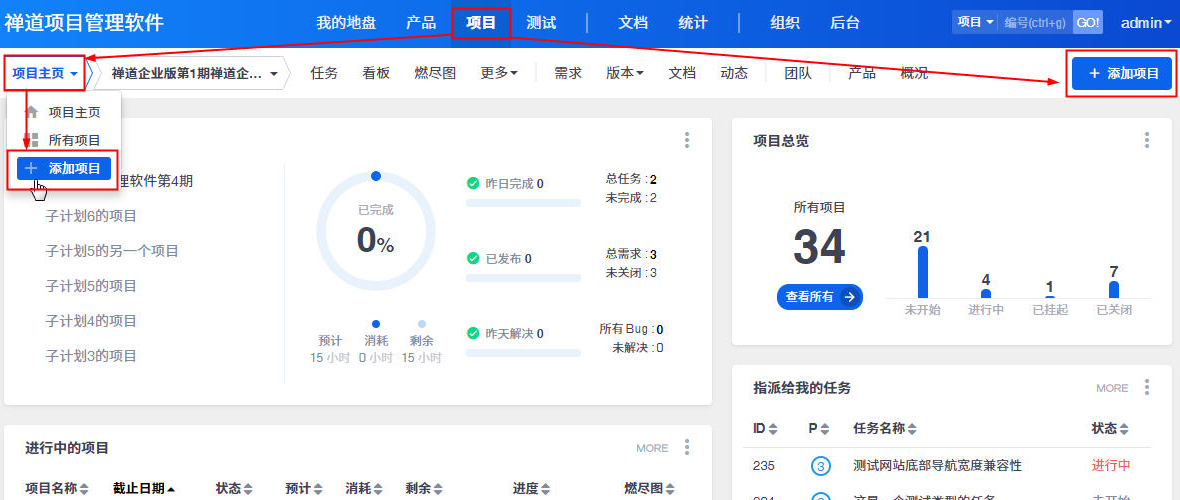Open the 任务 sub-navigation tab
Viewport: 1180px width, 500px height.
tap(324, 73)
